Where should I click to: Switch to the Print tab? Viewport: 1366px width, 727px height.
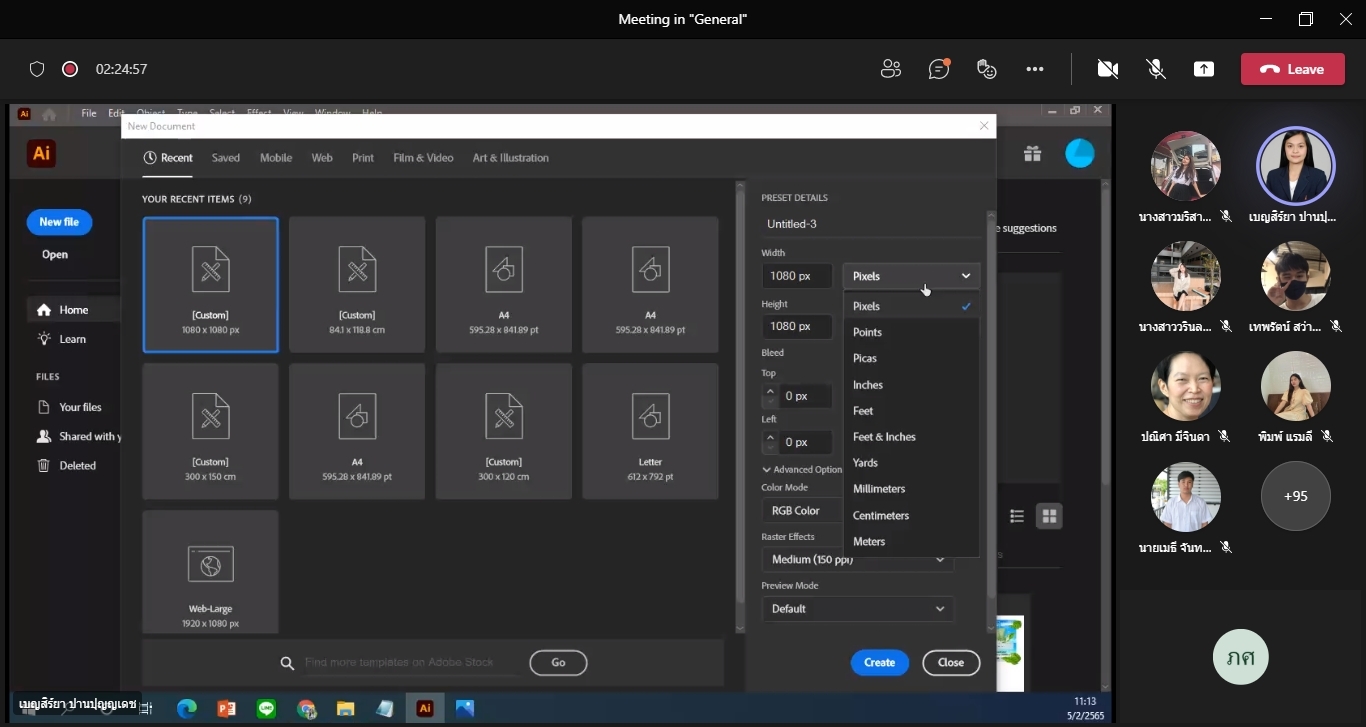click(363, 158)
